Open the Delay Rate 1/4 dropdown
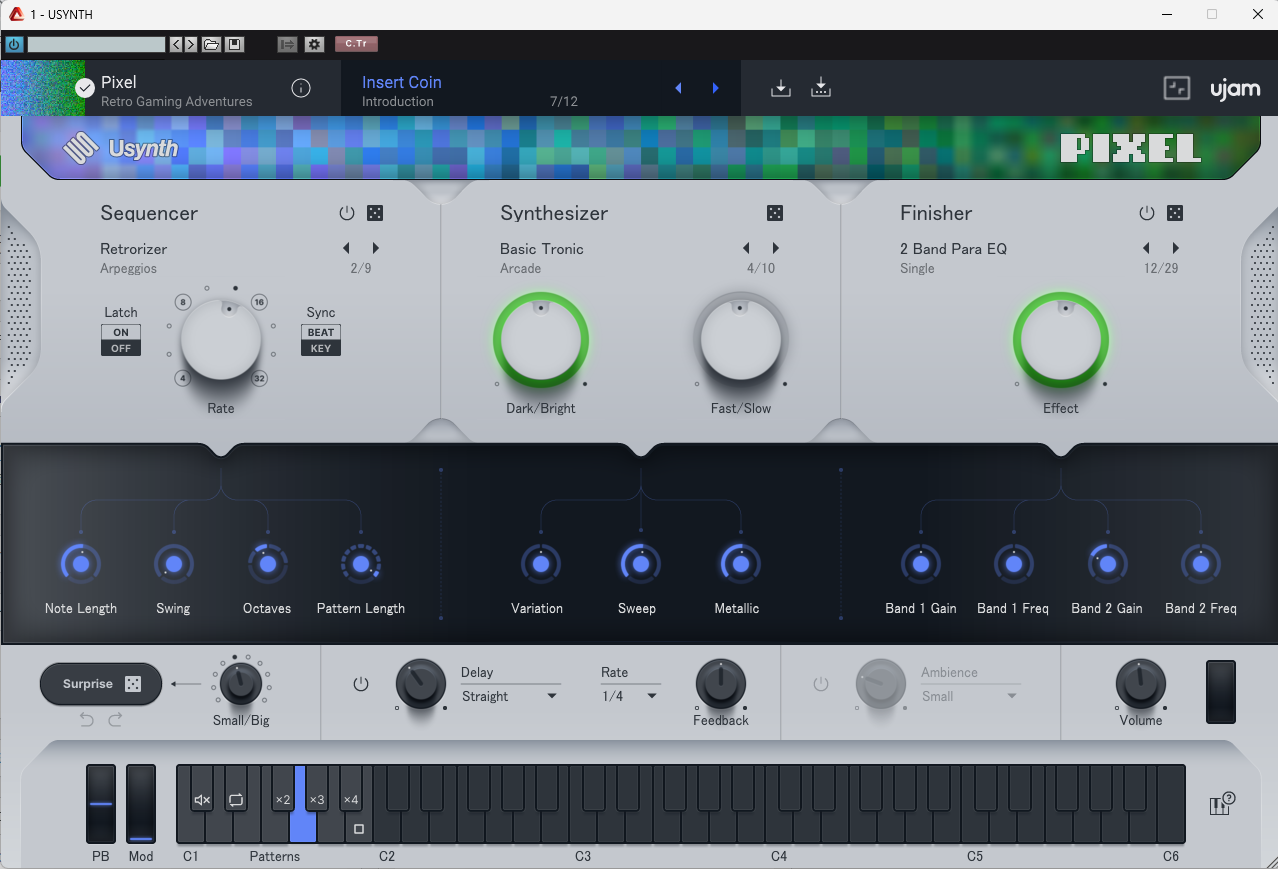1278x869 pixels. (x=630, y=696)
